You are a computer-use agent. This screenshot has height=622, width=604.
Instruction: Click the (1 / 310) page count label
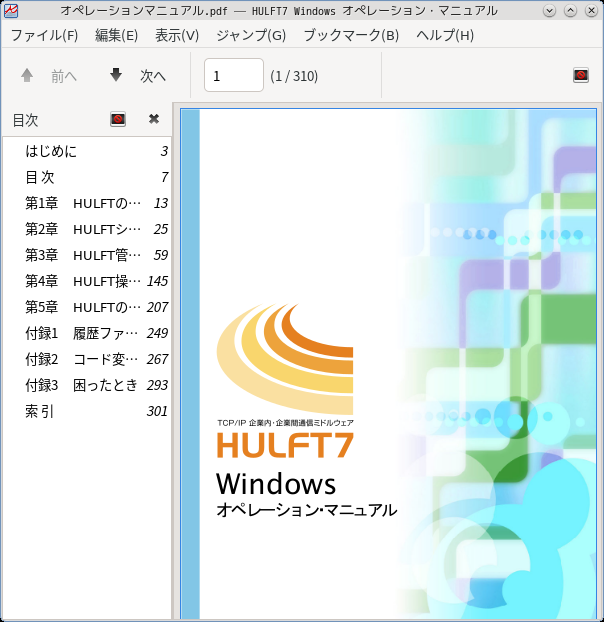(x=294, y=76)
